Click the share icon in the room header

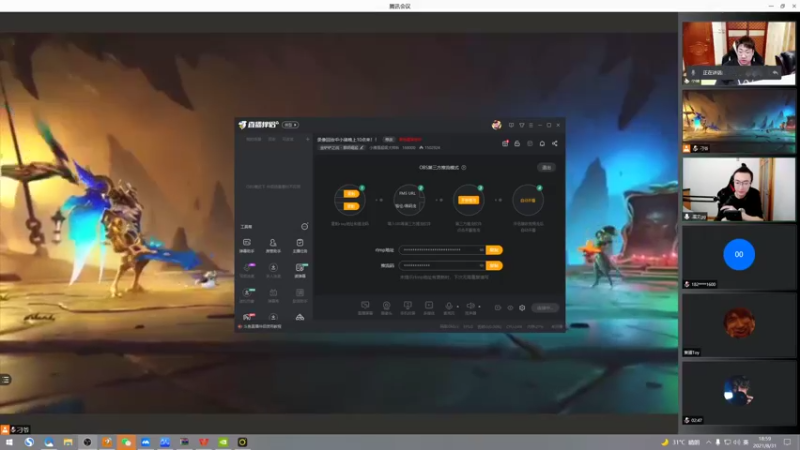point(555,143)
